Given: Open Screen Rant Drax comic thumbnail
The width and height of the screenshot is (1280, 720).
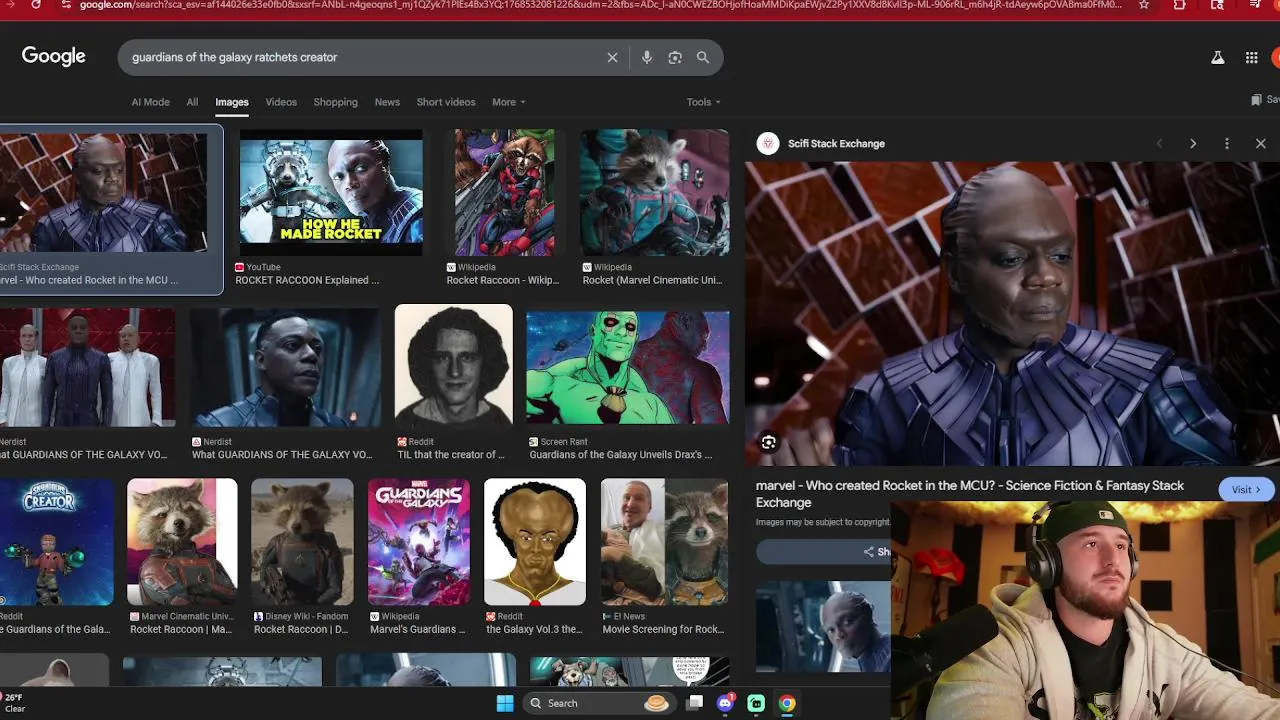Looking at the screenshot, I should click(x=628, y=366).
